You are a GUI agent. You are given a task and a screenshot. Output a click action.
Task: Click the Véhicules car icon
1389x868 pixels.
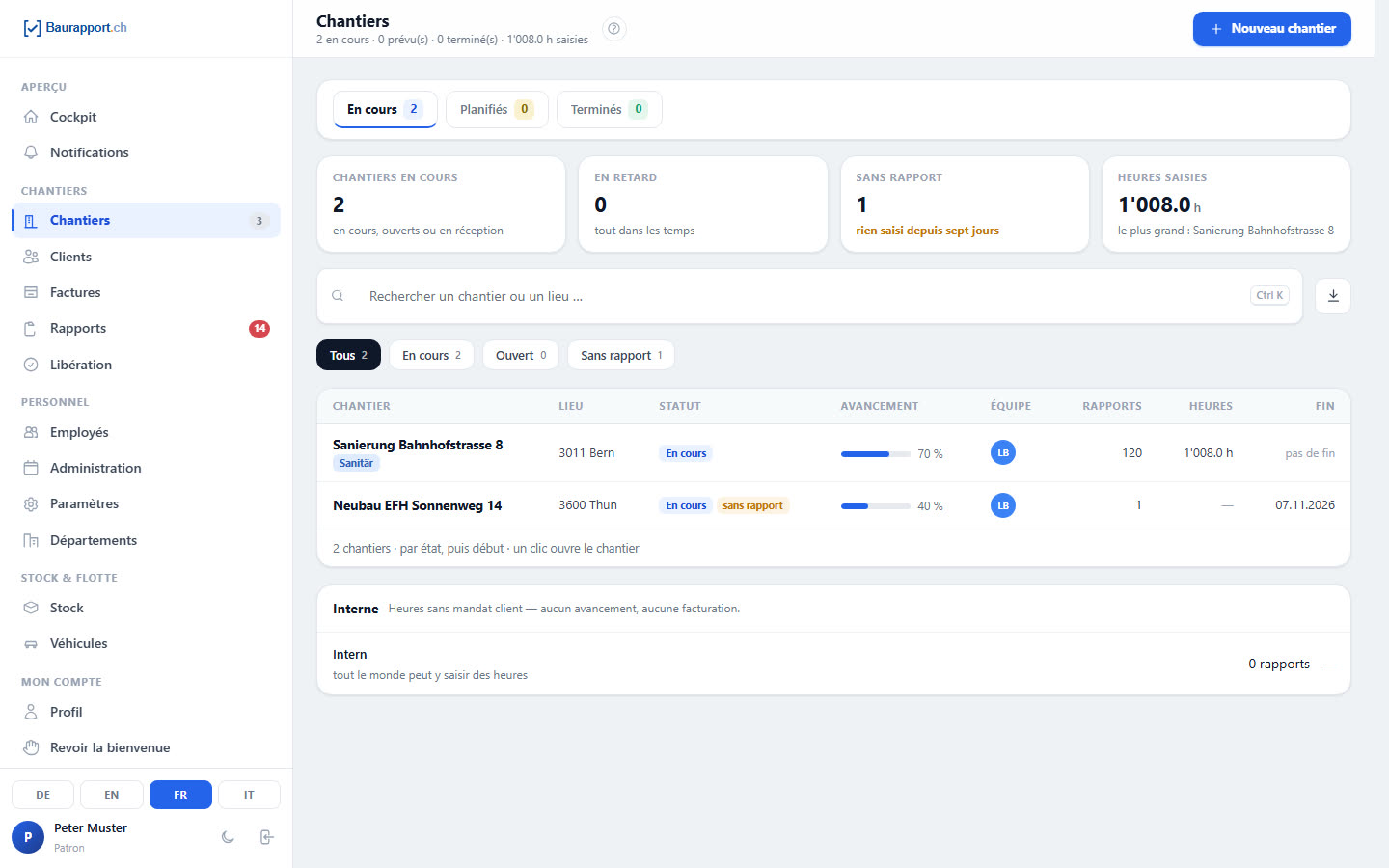point(31,643)
